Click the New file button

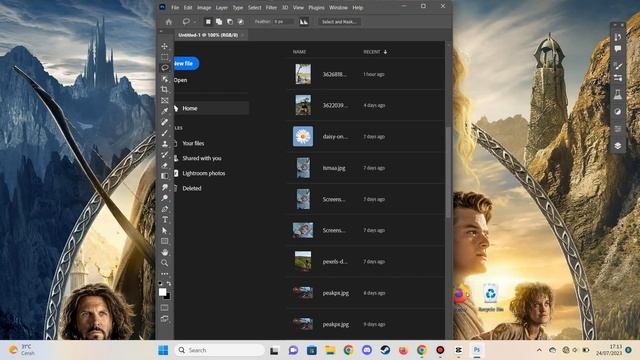pos(186,64)
